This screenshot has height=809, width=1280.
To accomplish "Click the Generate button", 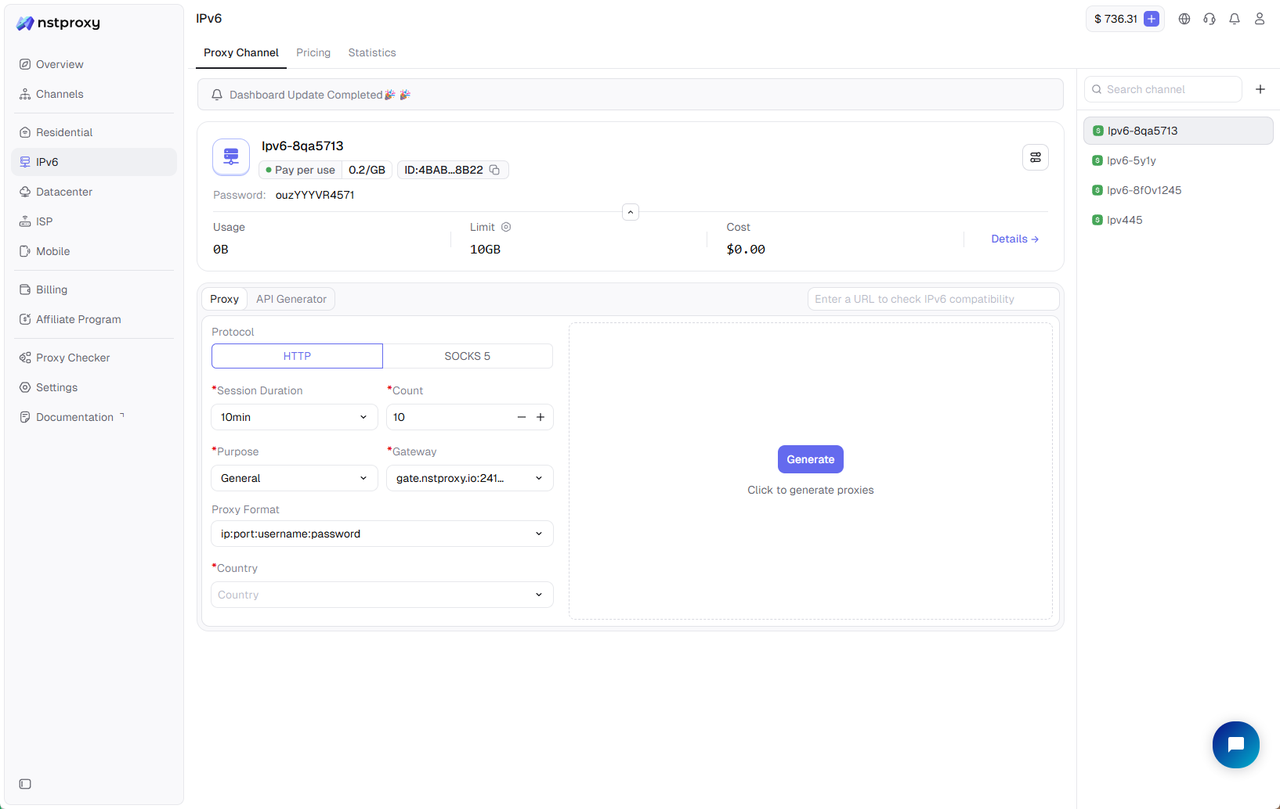I will pos(810,459).
